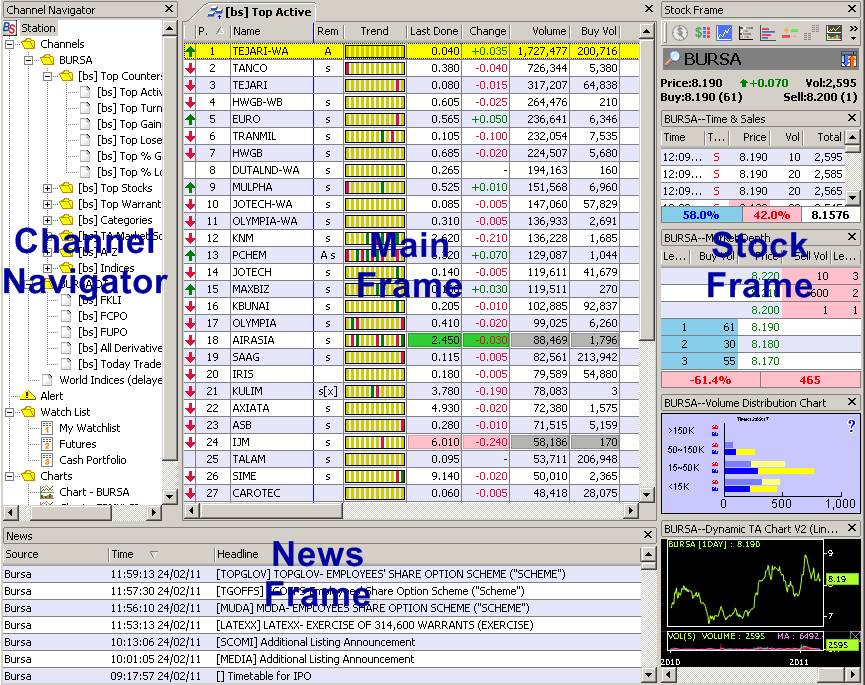The height and width of the screenshot is (685, 865).
Task: Open [bs] Today Trade channel
Action: [x=119, y=364]
